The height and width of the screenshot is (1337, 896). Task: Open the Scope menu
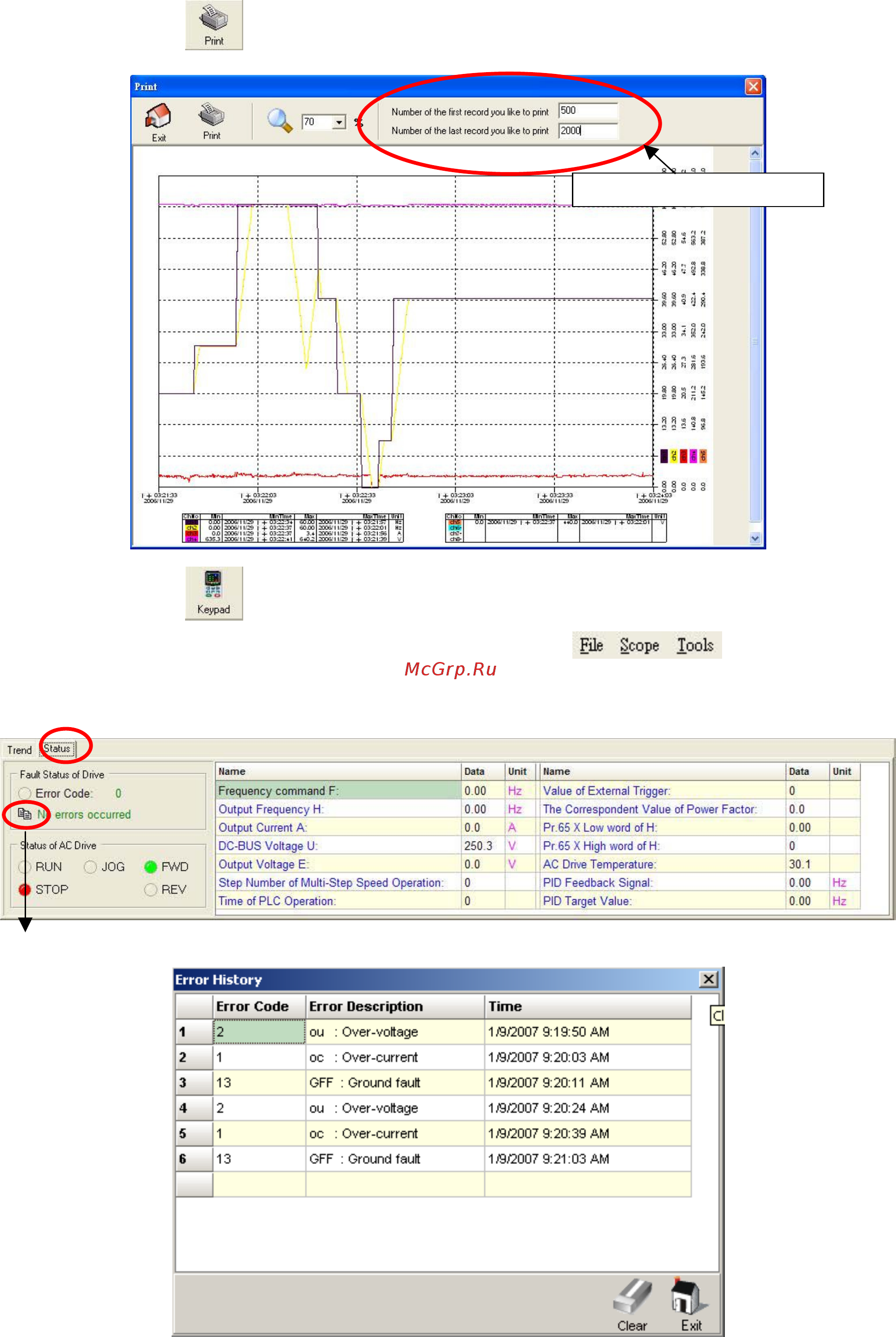639,645
